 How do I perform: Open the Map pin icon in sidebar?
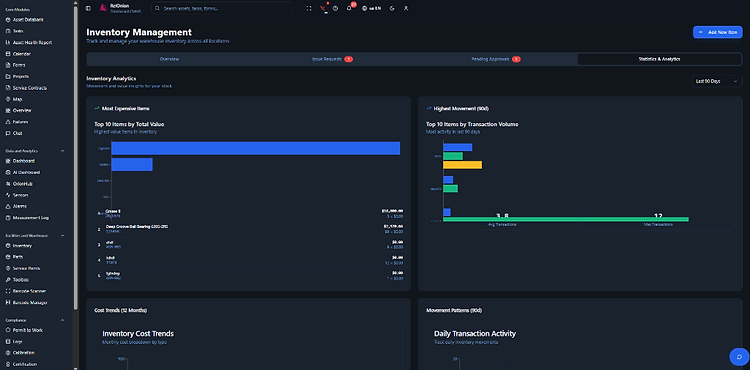click(x=8, y=99)
